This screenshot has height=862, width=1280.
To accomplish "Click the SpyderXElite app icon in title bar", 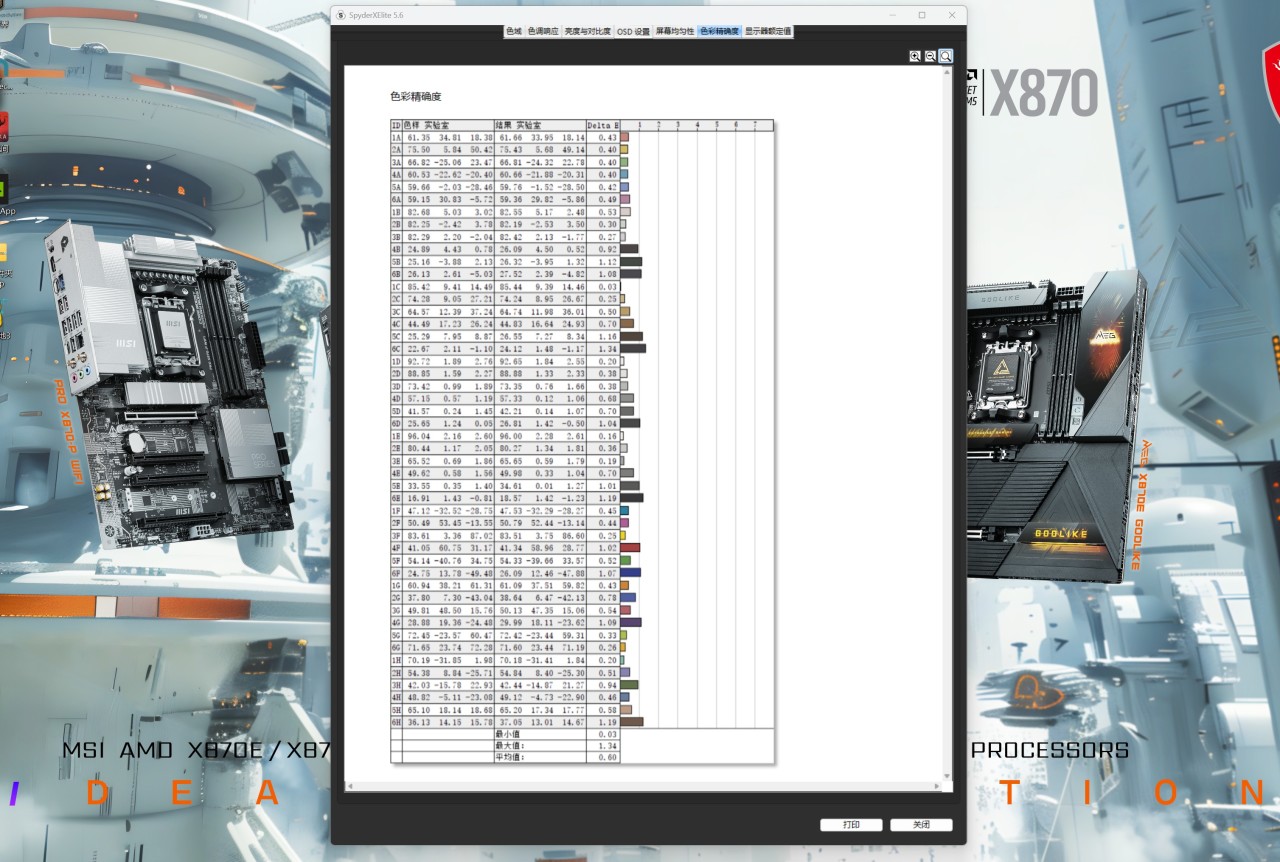I will 341,15.
